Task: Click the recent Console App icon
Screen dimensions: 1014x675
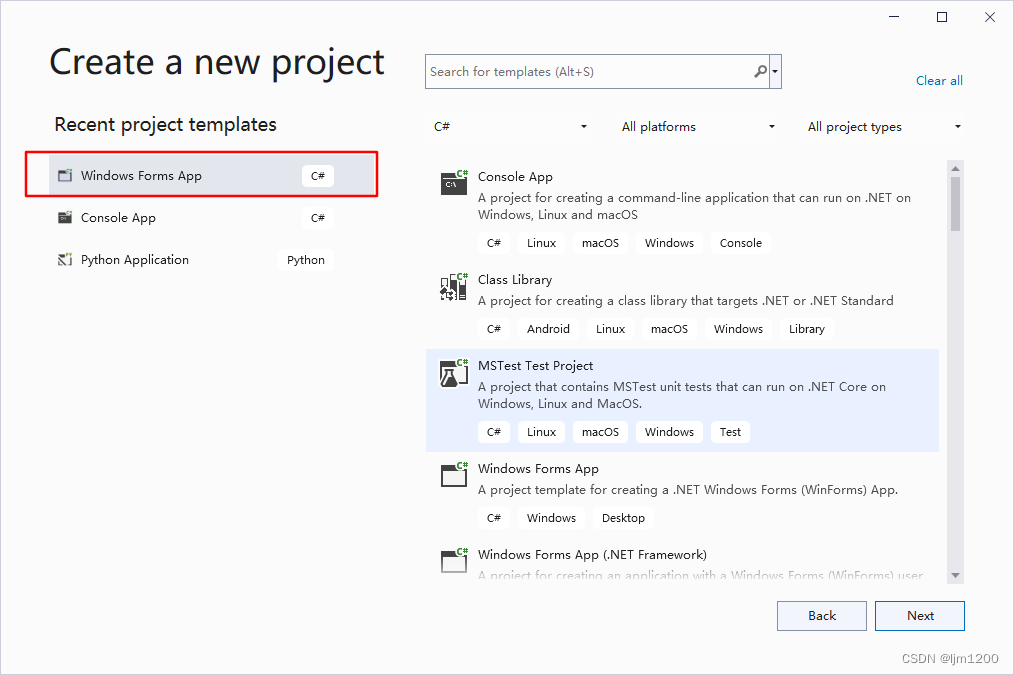Action: coord(65,217)
